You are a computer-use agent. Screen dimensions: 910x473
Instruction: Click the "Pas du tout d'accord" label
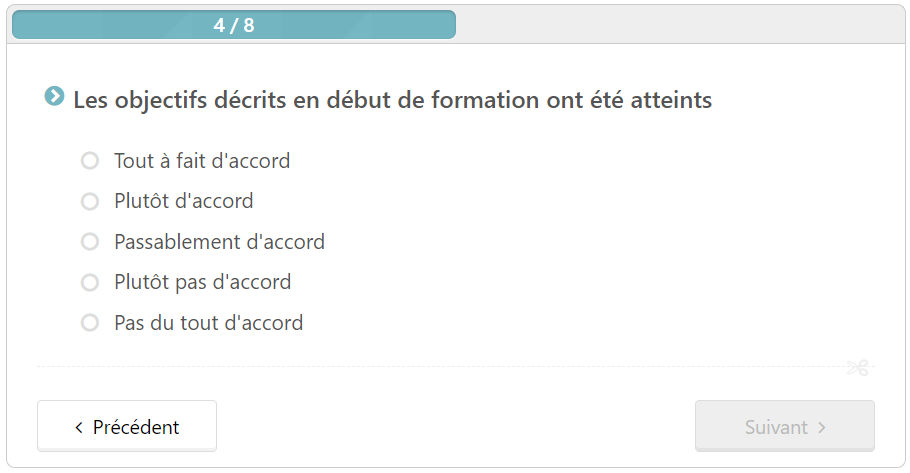coord(208,323)
